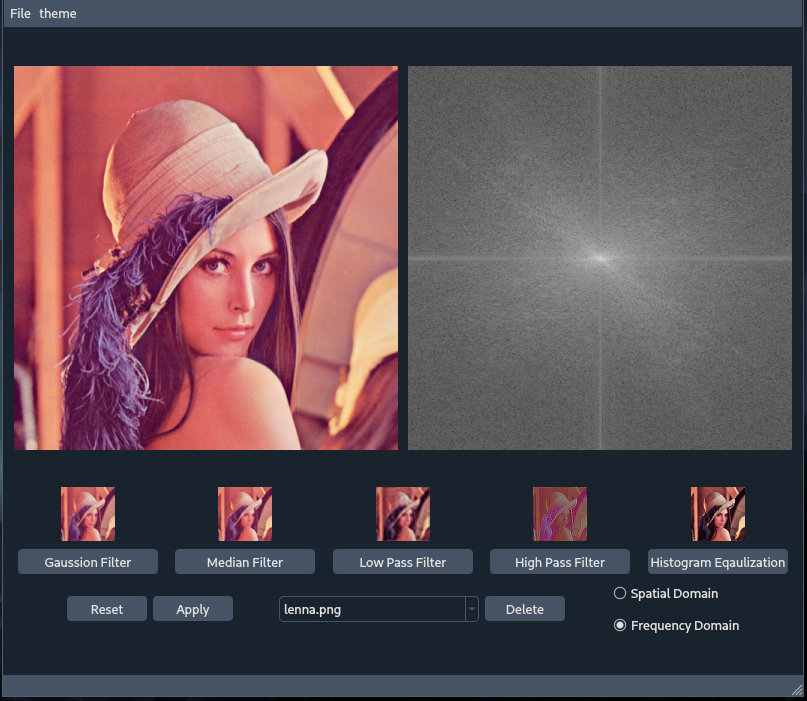The width and height of the screenshot is (807, 701).
Task: Click the Low Pass filter preview thumbnail
Action: [x=403, y=514]
